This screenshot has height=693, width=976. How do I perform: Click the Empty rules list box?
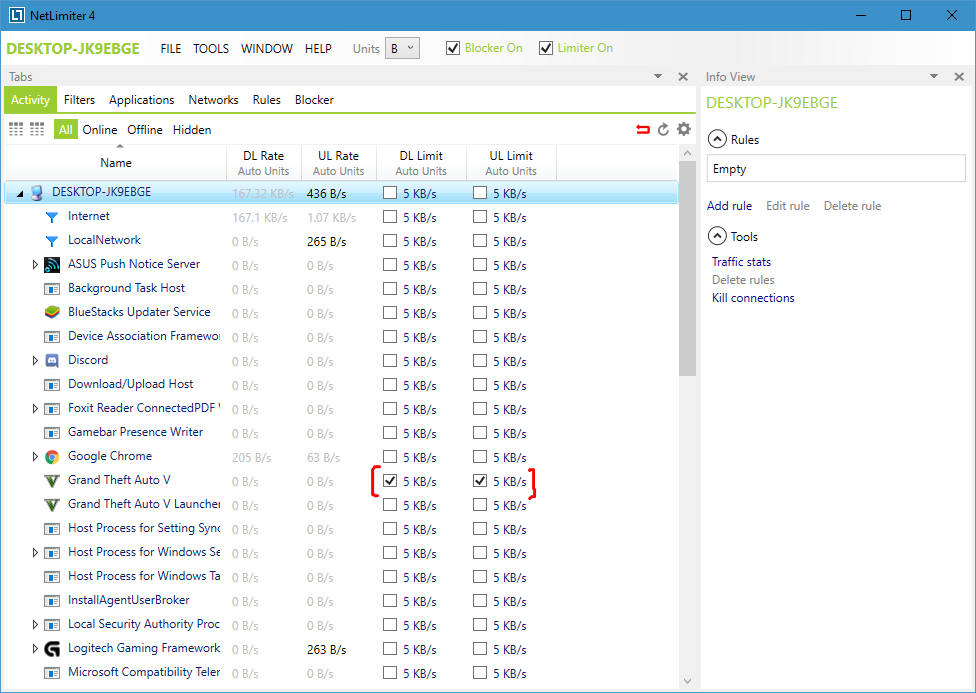tap(836, 169)
